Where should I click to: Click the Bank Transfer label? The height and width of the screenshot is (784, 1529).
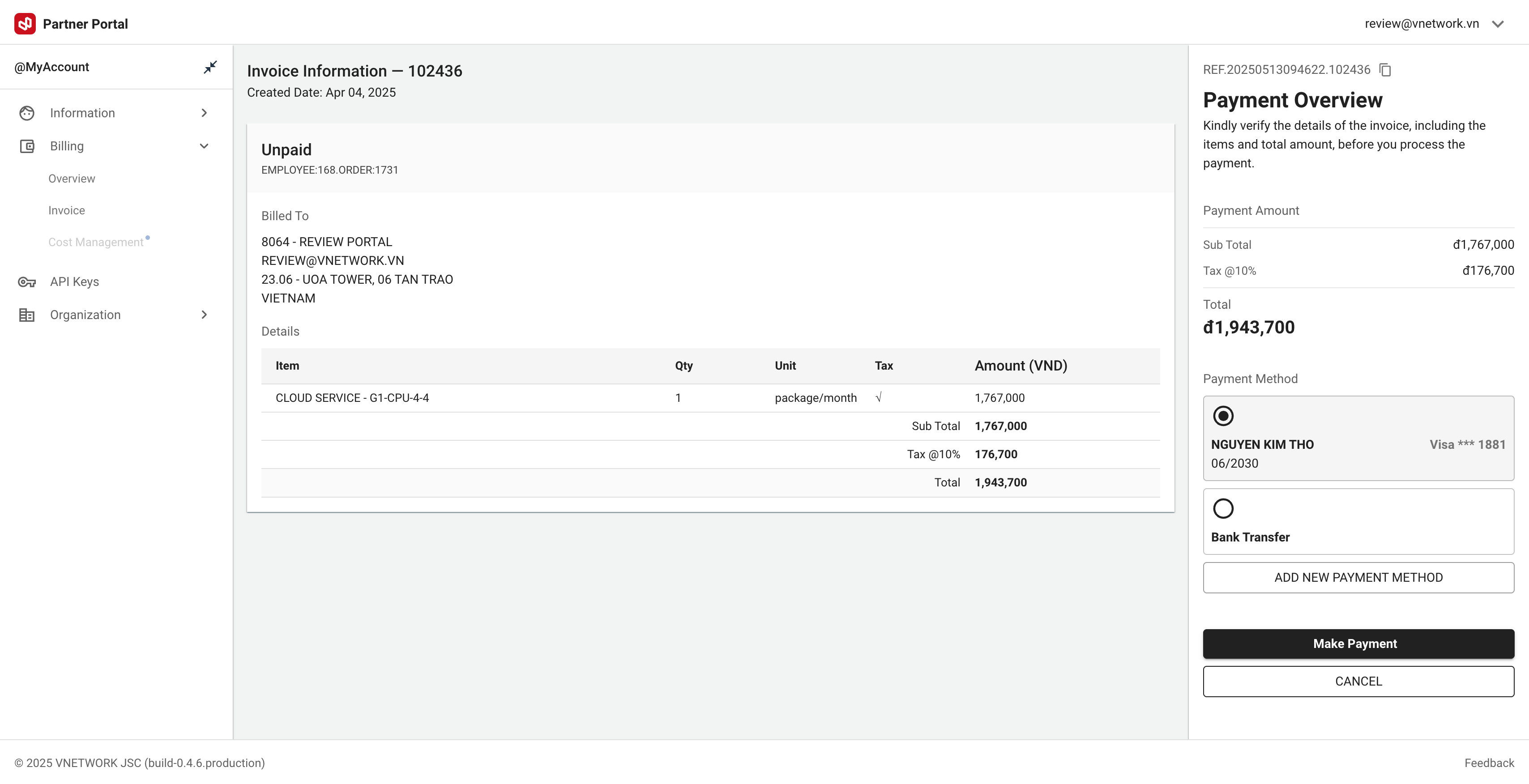[1250, 537]
